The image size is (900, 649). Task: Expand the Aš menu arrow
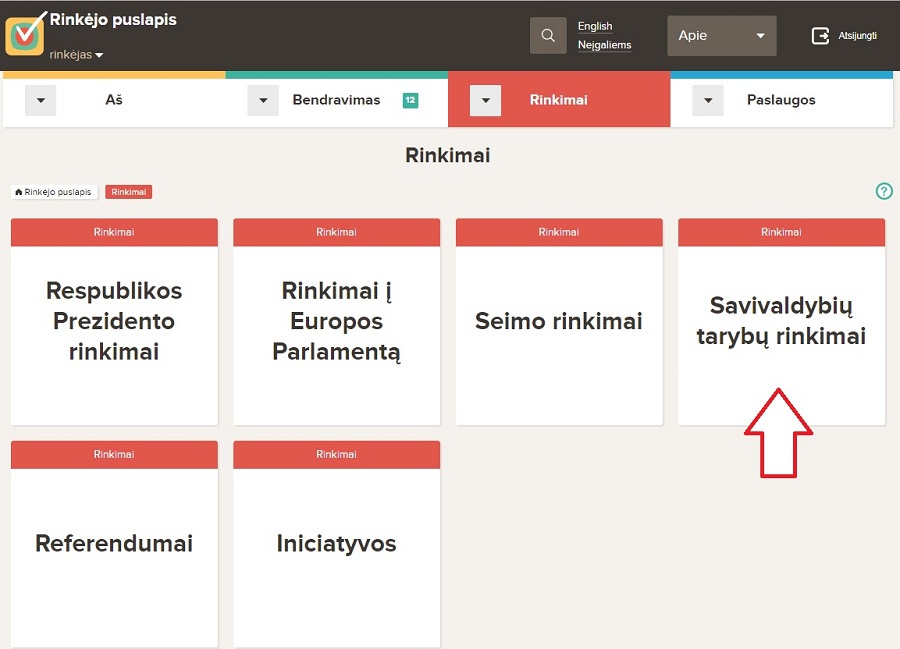[41, 100]
